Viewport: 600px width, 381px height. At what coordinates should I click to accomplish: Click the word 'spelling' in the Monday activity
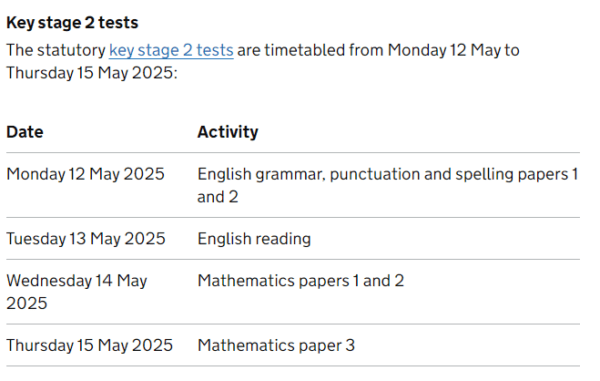click(484, 174)
